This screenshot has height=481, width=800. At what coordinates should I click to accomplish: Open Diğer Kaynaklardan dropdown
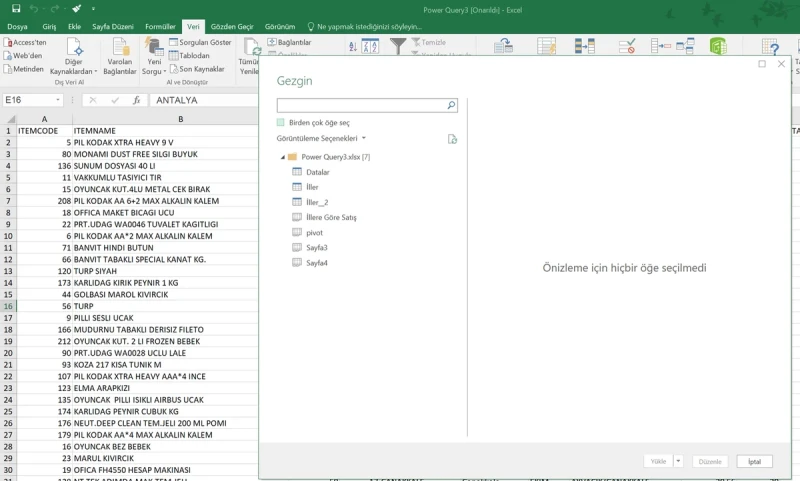(x=73, y=56)
